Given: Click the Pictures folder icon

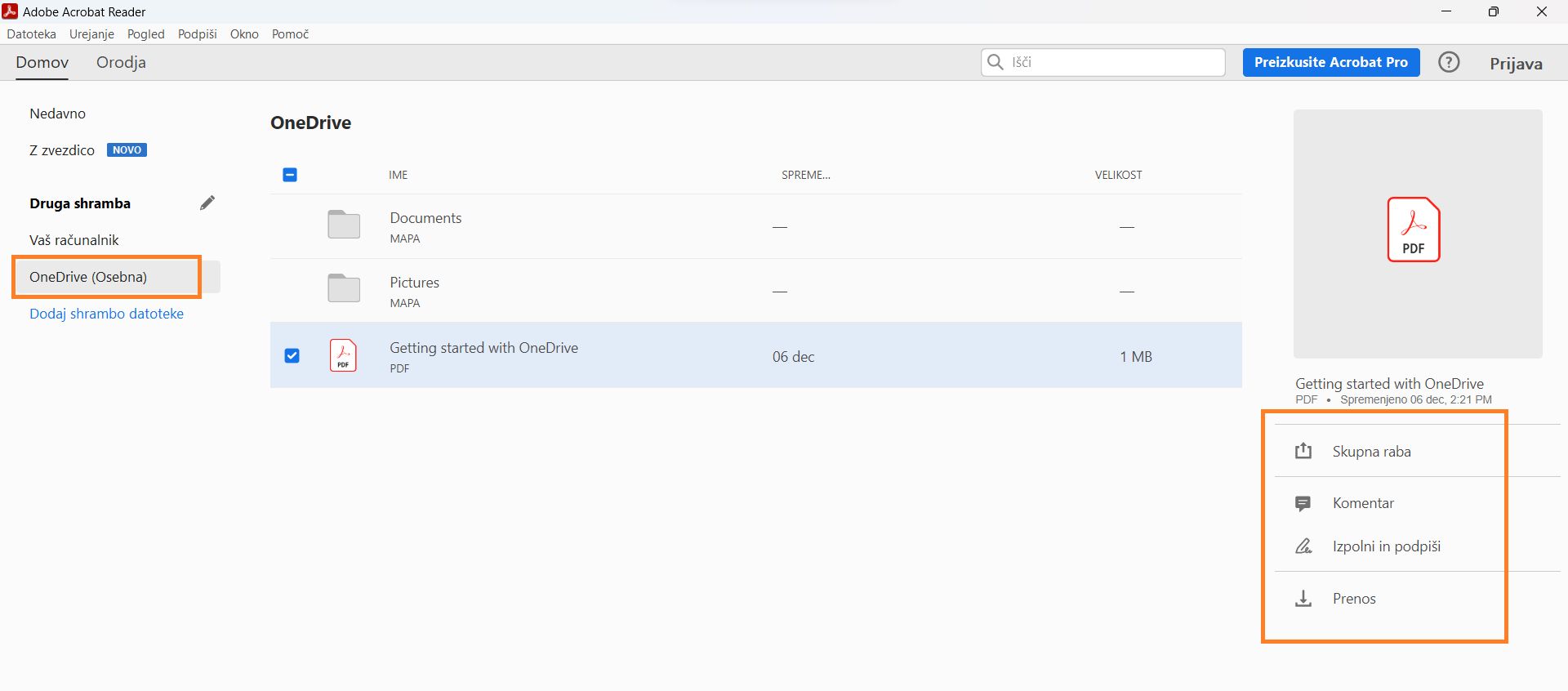Looking at the screenshot, I should coord(344,288).
